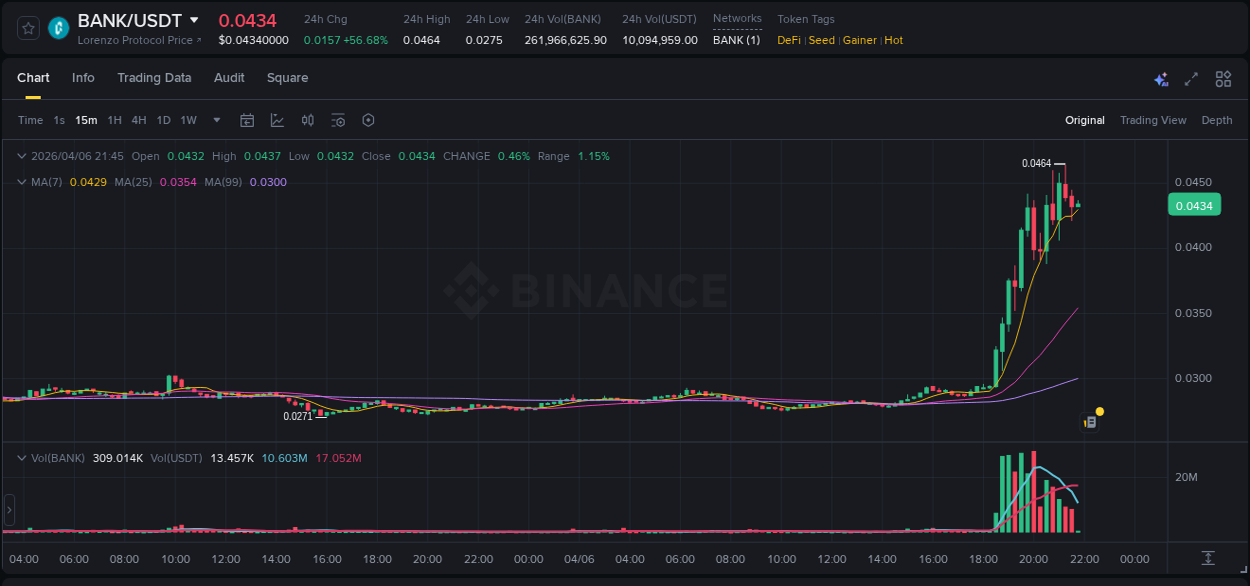Click the Networks BANK (1) entry
The height and width of the screenshot is (586, 1250).
click(736, 40)
